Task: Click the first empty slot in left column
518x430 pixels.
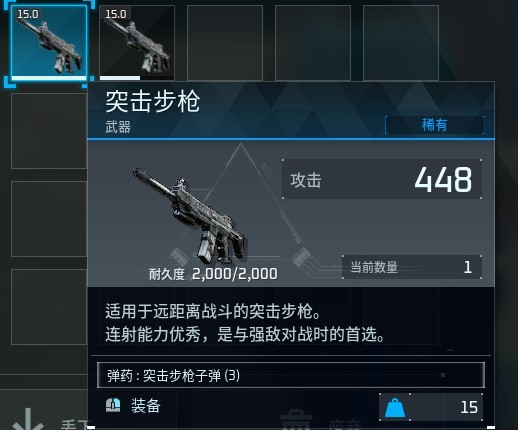Action: click(x=49, y=131)
